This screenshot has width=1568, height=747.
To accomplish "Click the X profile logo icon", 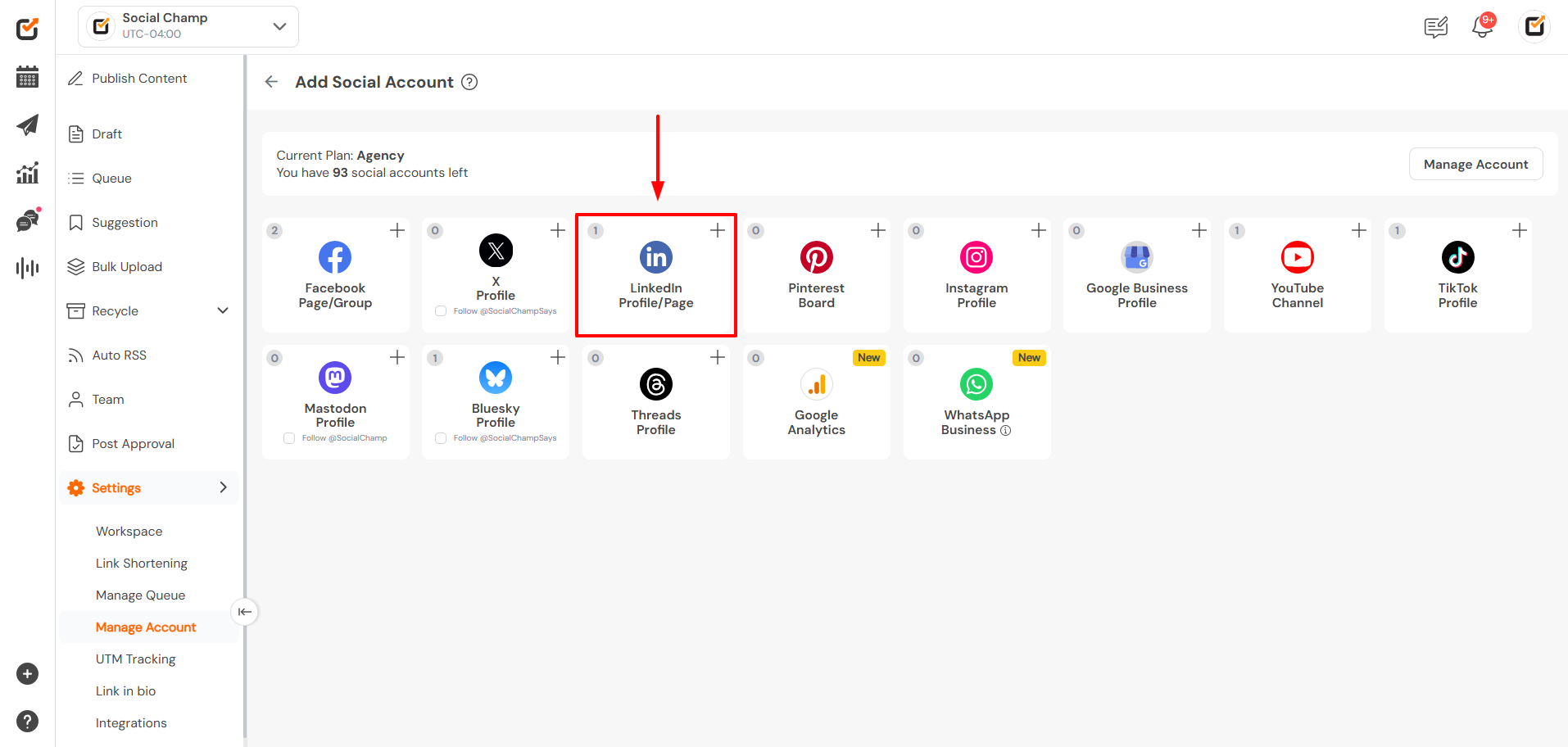I will tap(496, 251).
